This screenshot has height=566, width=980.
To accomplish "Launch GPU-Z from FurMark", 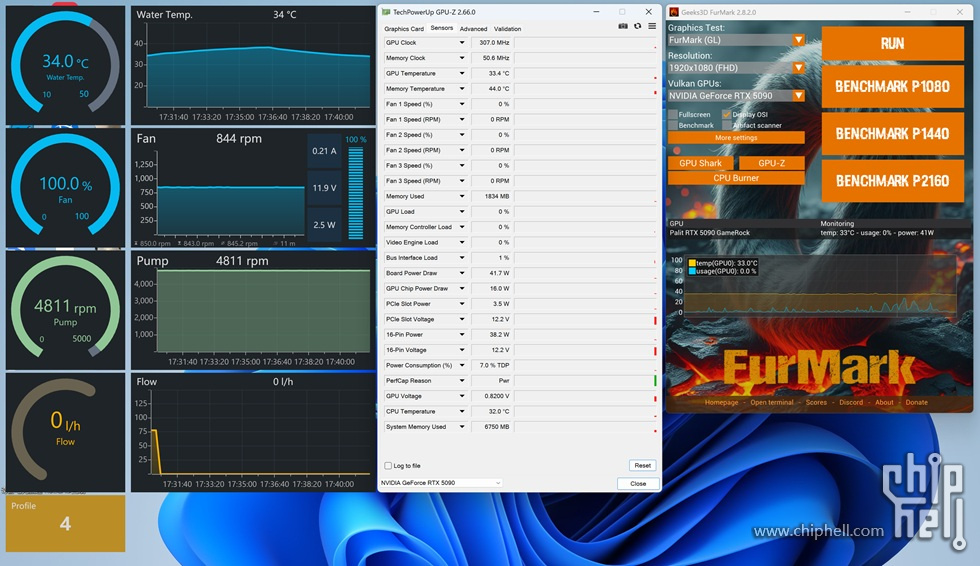I will [771, 163].
